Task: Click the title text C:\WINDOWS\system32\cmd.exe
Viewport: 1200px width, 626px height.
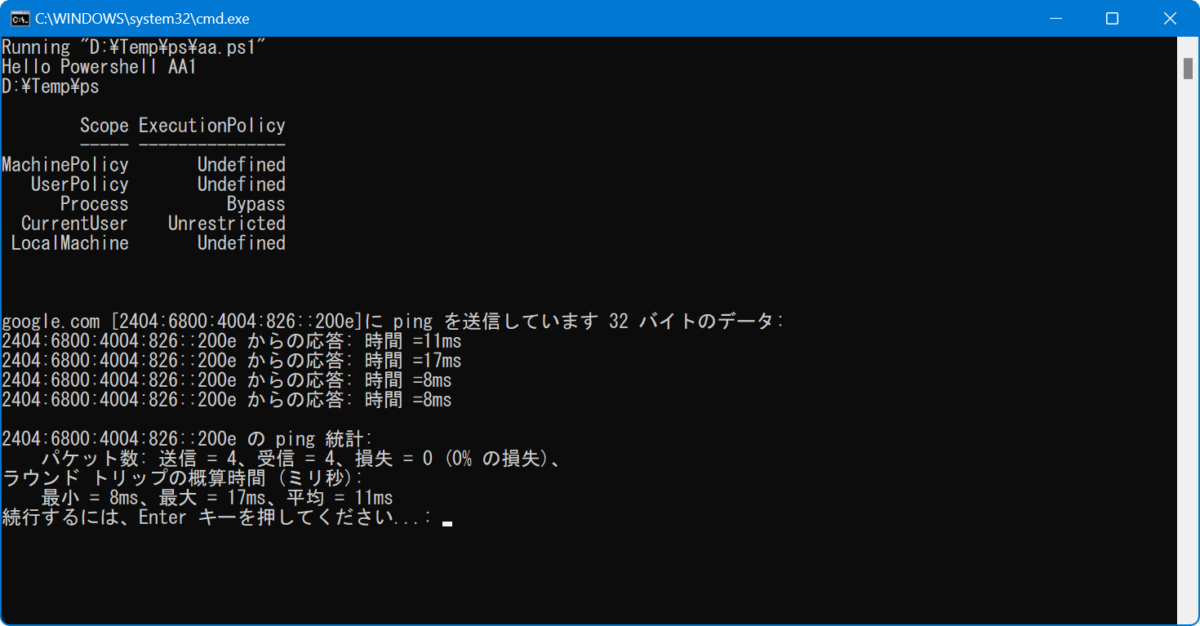Action: tap(142, 18)
